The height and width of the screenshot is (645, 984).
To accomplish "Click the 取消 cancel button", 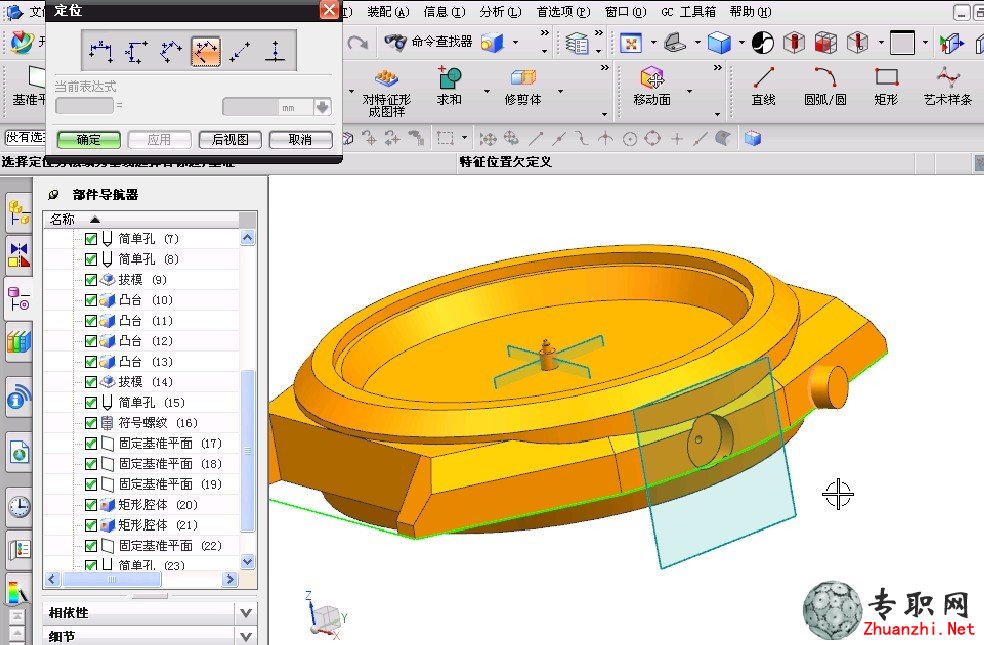I will (x=301, y=139).
